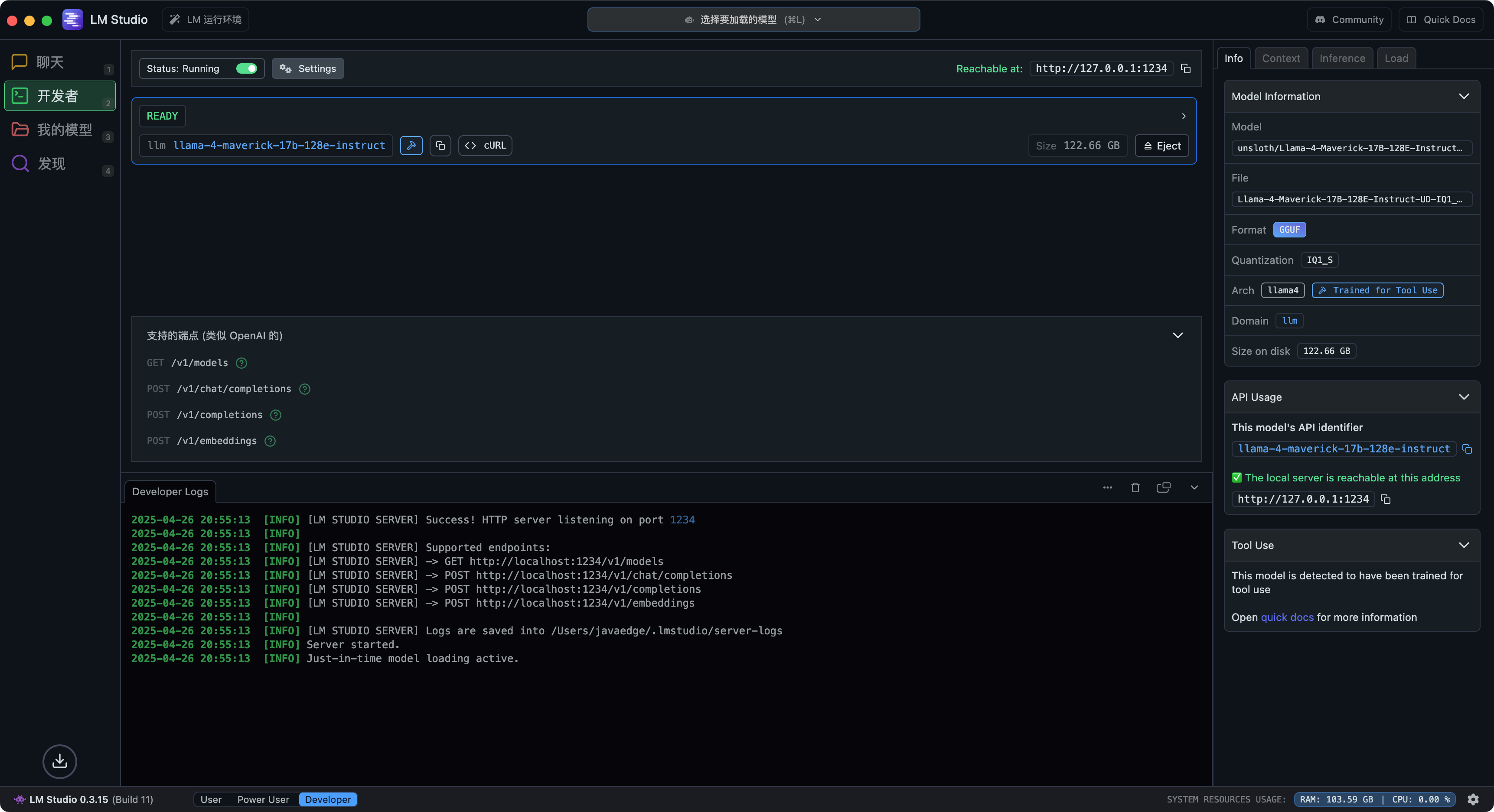Open app settings gear in status bar
Screen dimensions: 1494x812
click(1473, 799)
